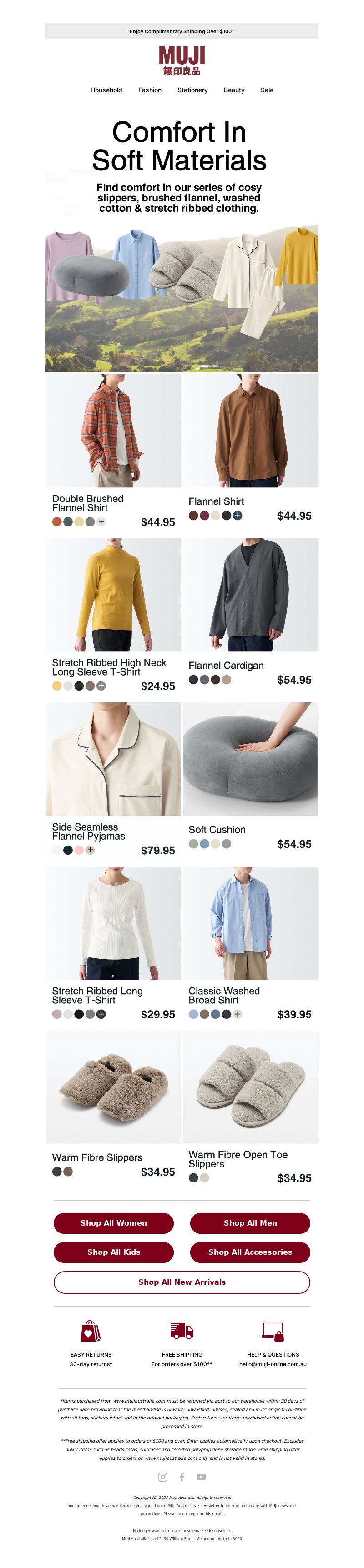Click Shop All Women button
364x1568 pixels.
[114, 1223]
